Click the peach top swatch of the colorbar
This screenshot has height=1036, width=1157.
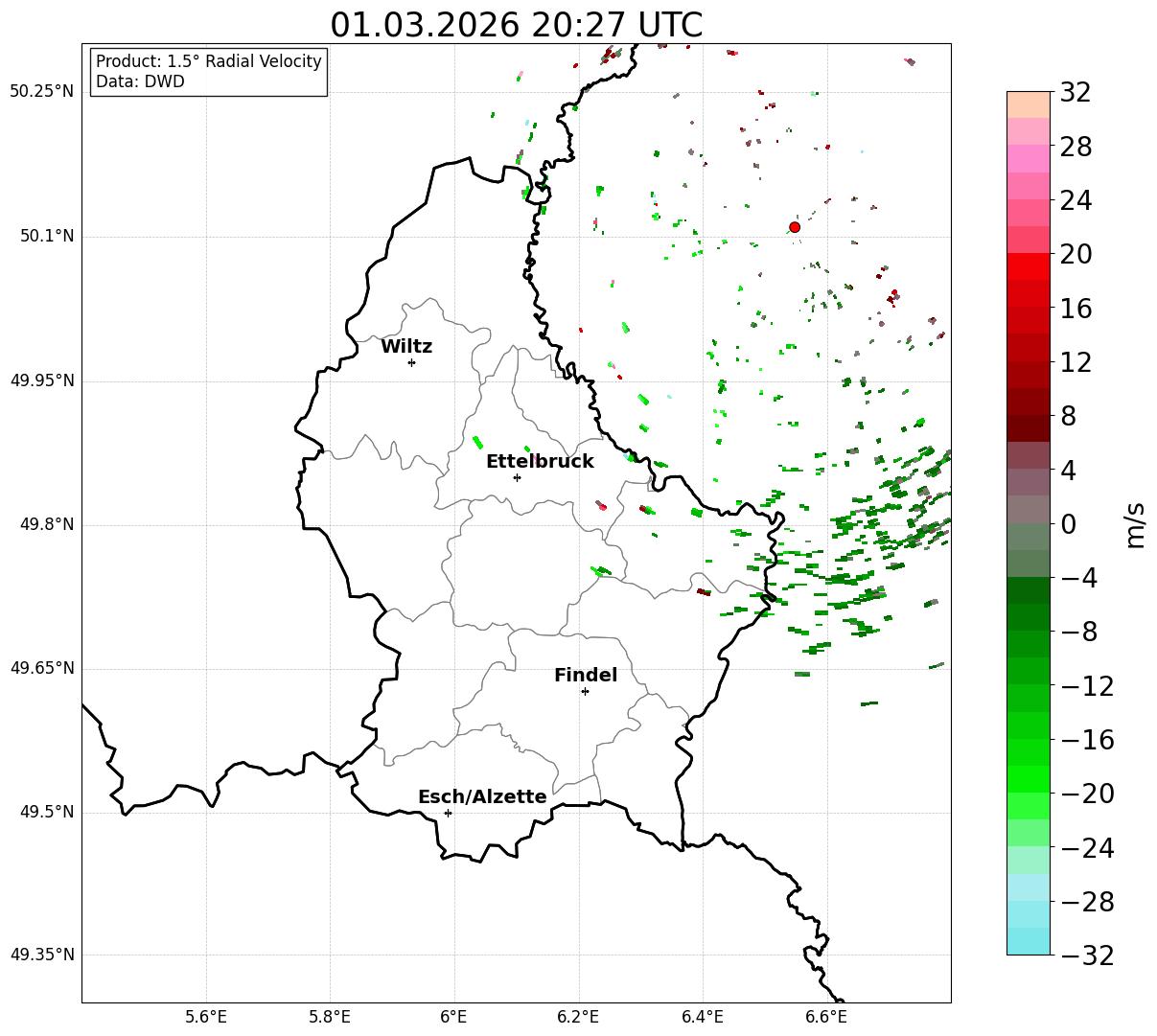(x=1029, y=104)
